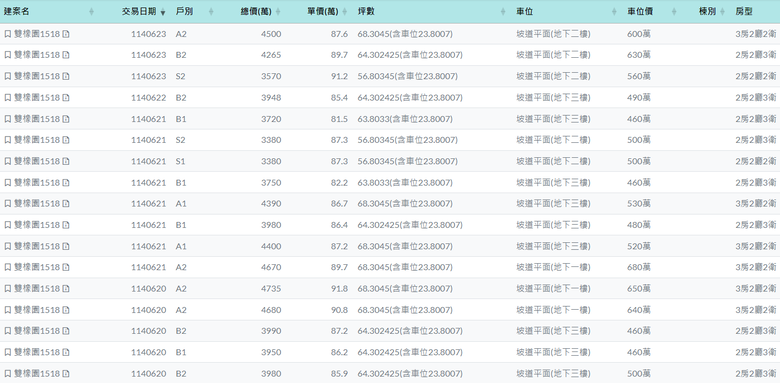Bookmark the row with total price 4265
Screen dimensions: 780x383
point(7,55)
